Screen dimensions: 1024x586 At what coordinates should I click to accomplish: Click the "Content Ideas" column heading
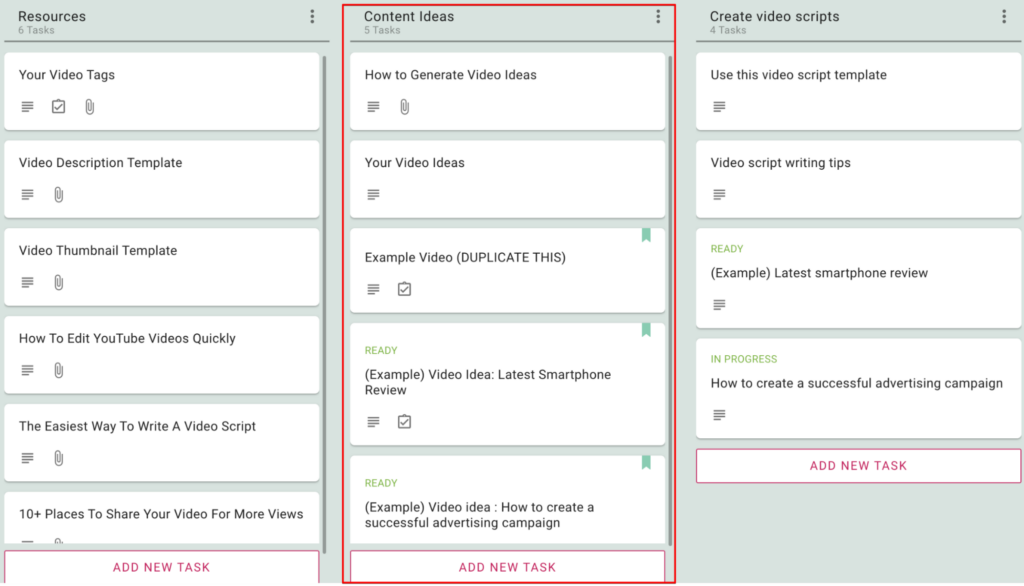[x=409, y=16]
